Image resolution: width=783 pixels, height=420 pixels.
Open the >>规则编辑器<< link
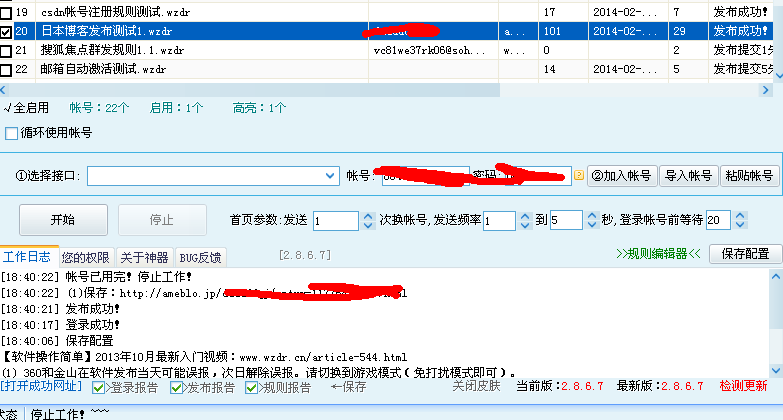[658, 254]
